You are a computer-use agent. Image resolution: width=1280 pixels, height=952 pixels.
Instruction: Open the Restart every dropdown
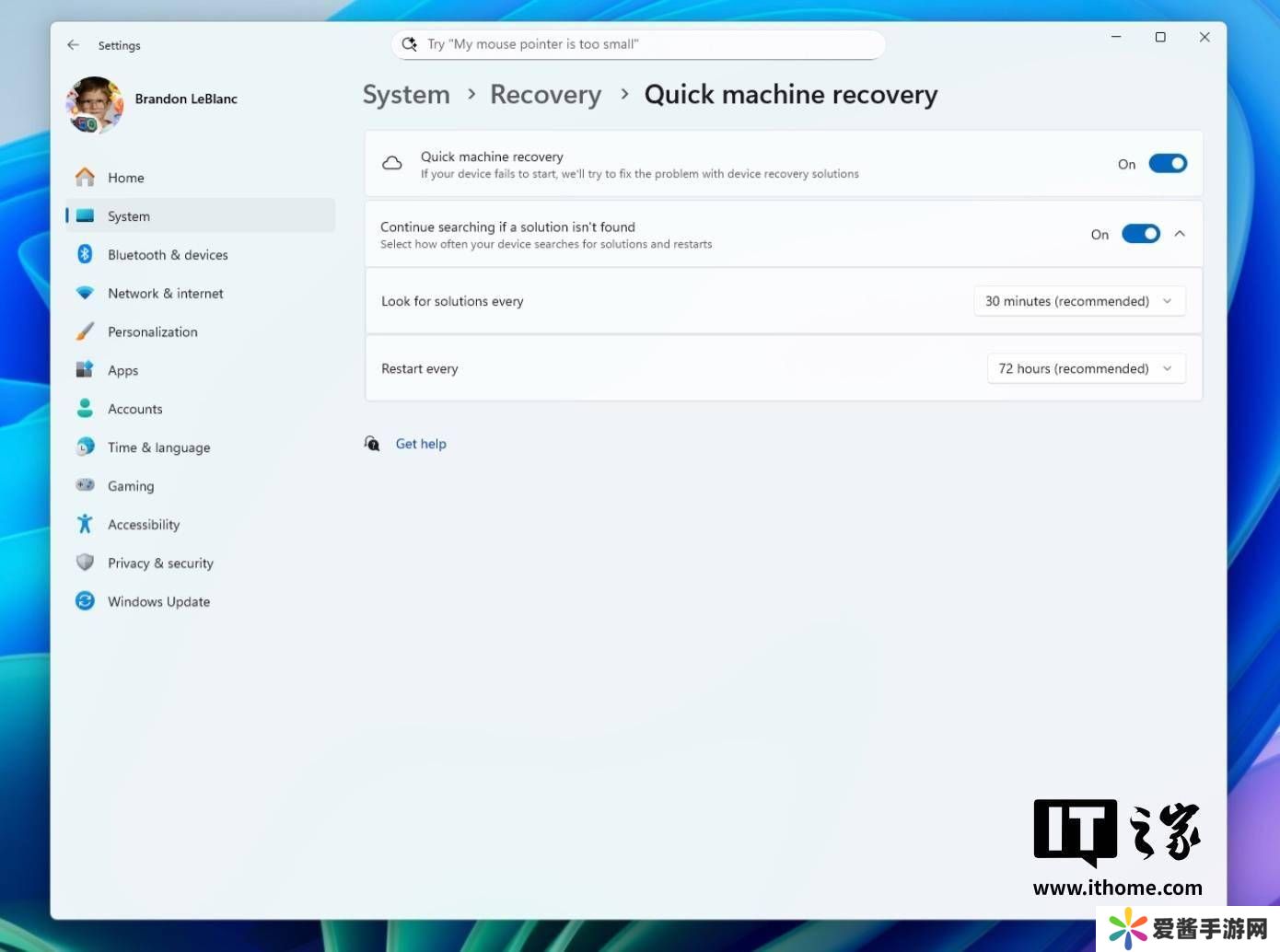[x=1086, y=368]
